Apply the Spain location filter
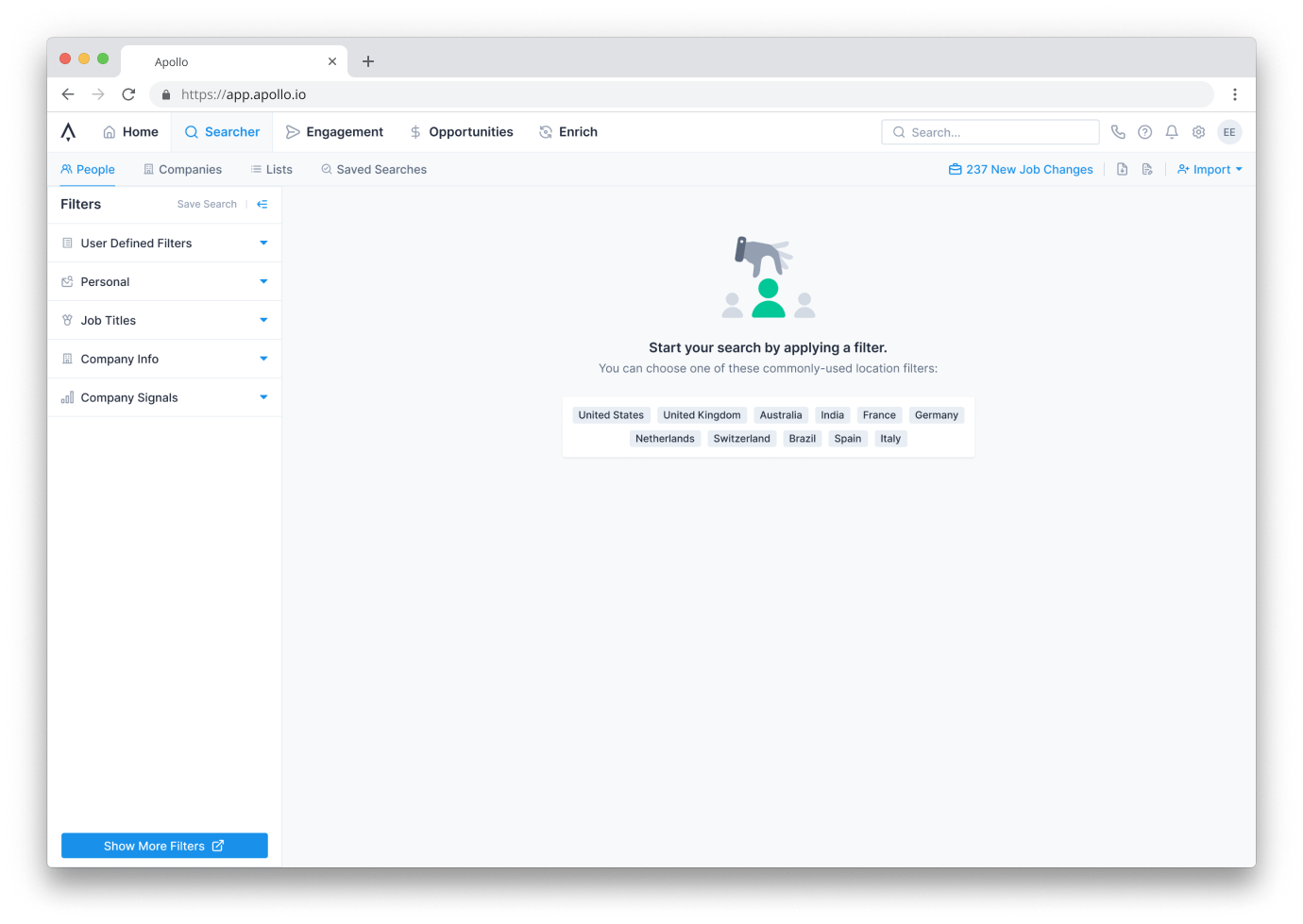The width and height of the screenshot is (1303, 924). 848,439
